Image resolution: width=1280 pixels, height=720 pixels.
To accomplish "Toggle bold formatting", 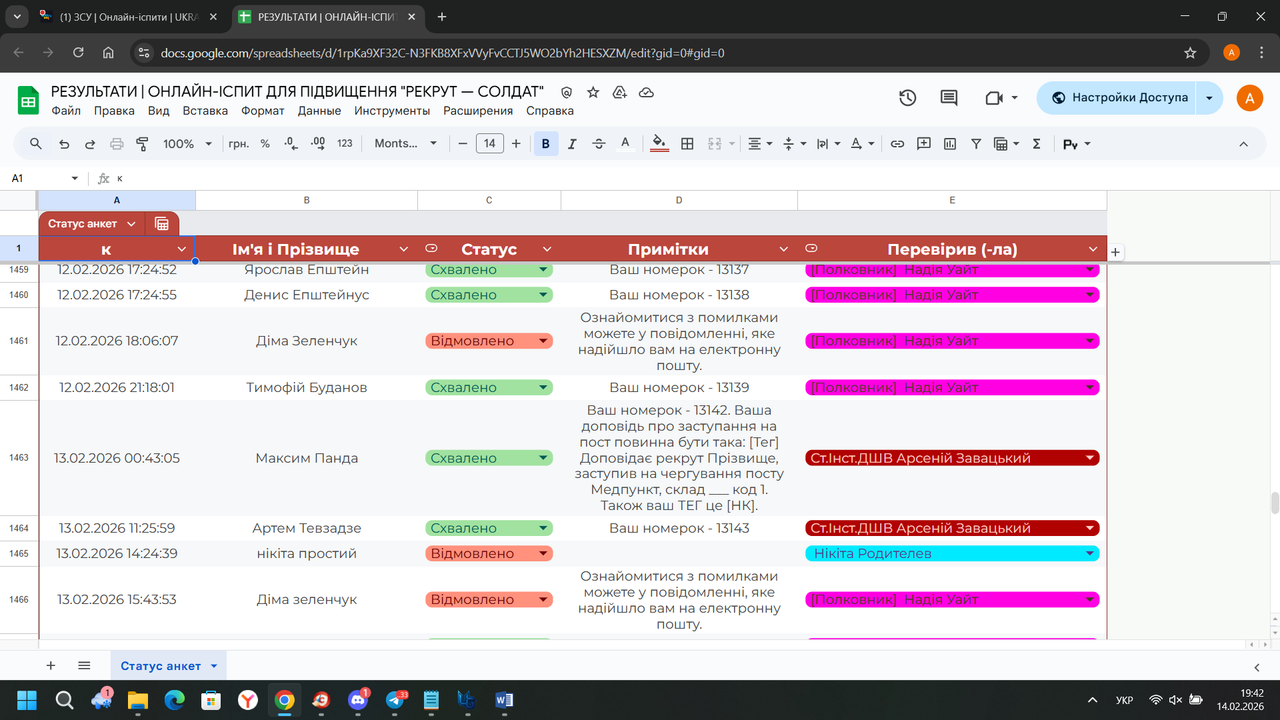I will click(545, 144).
